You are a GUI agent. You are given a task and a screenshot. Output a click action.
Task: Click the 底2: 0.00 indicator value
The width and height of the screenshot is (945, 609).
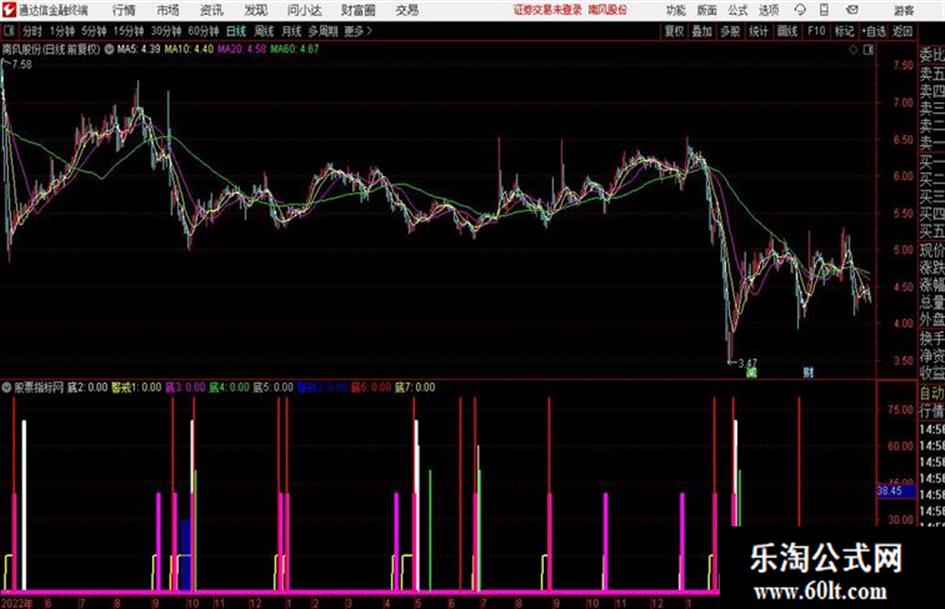click(87, 388)
